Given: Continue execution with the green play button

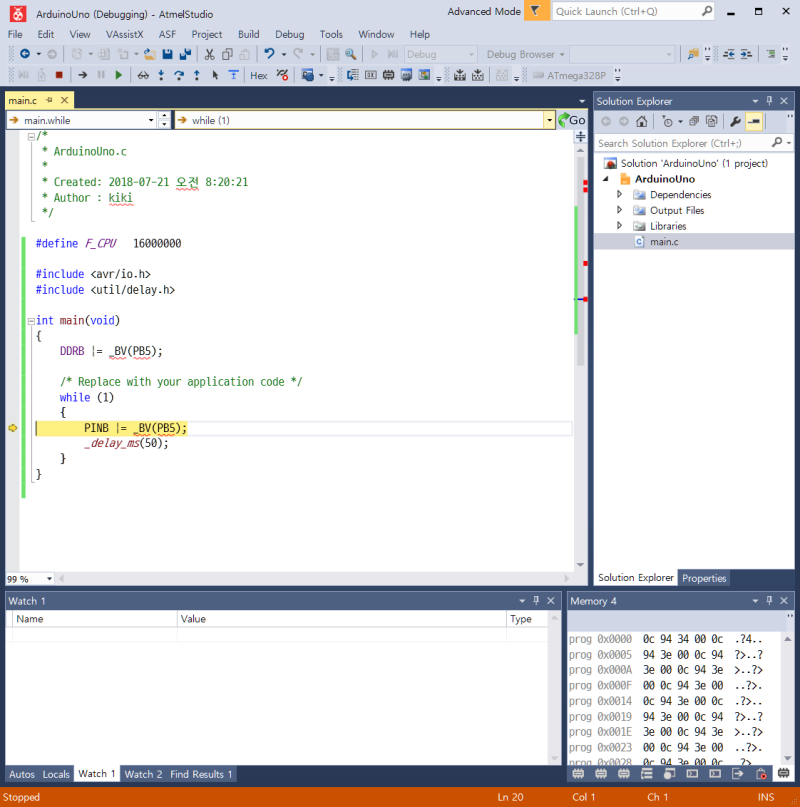Looking at the screenshot, I should coord(119,75).
